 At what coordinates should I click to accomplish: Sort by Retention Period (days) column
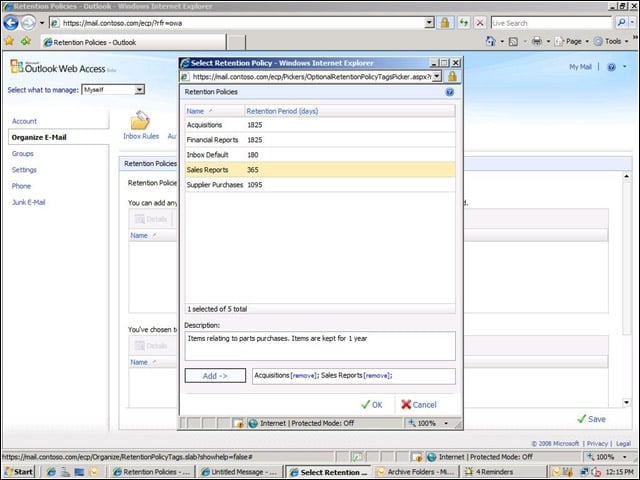[350, 111]
